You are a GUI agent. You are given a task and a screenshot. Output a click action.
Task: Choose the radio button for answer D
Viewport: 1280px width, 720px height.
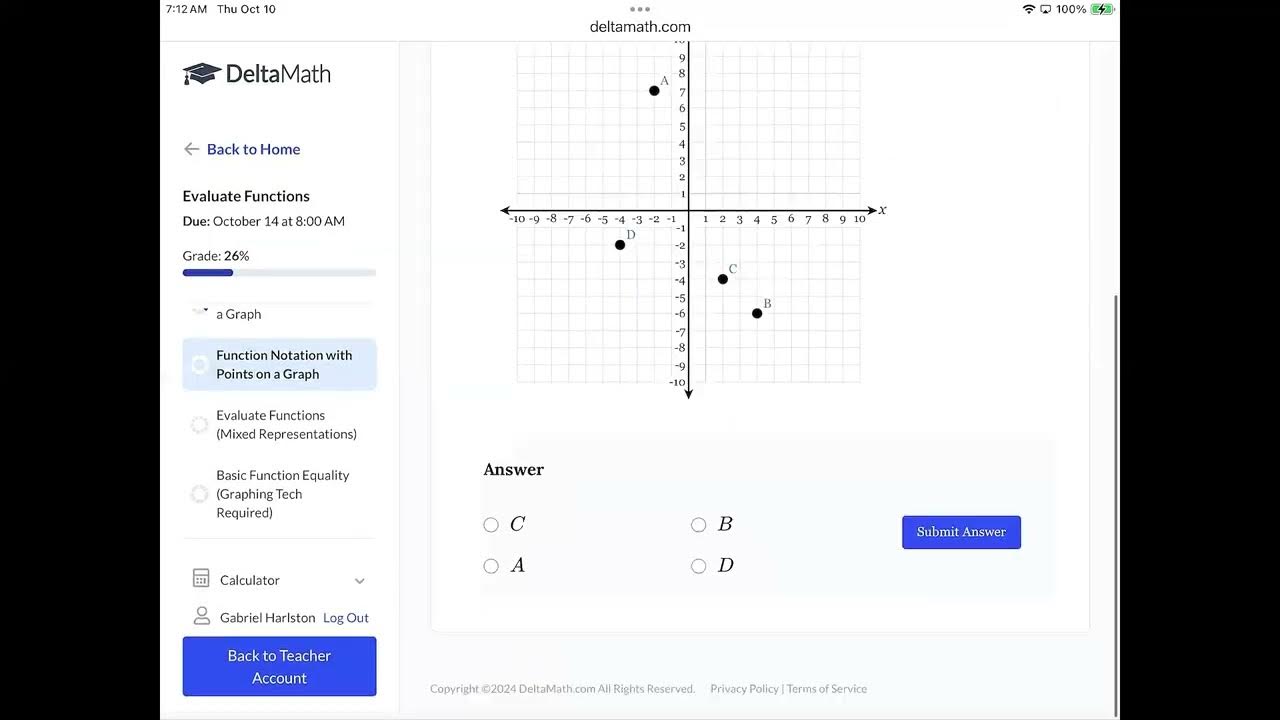coord(699,566)
